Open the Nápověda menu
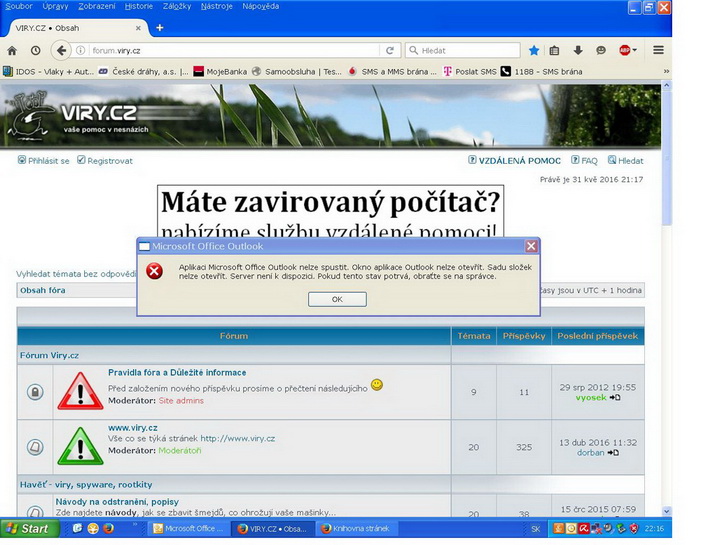726x545 pixels. point(261,6)
